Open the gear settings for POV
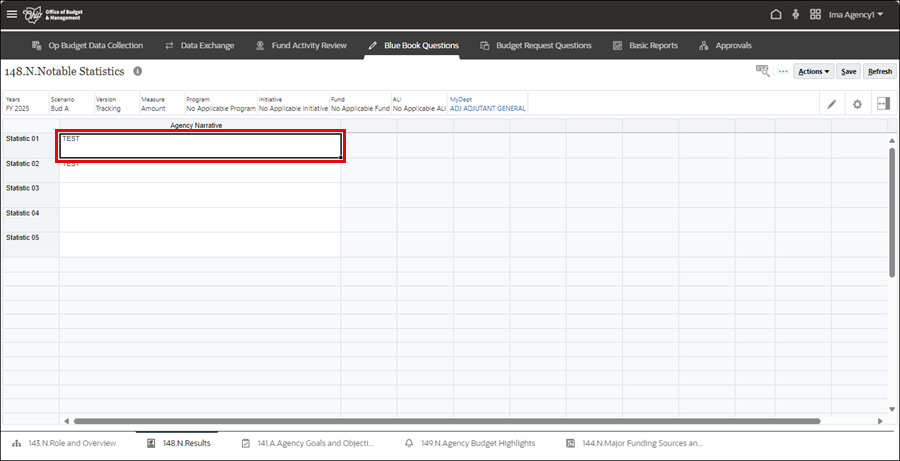Viewport: 900px width, 461px height. click(x=857, y=104)
